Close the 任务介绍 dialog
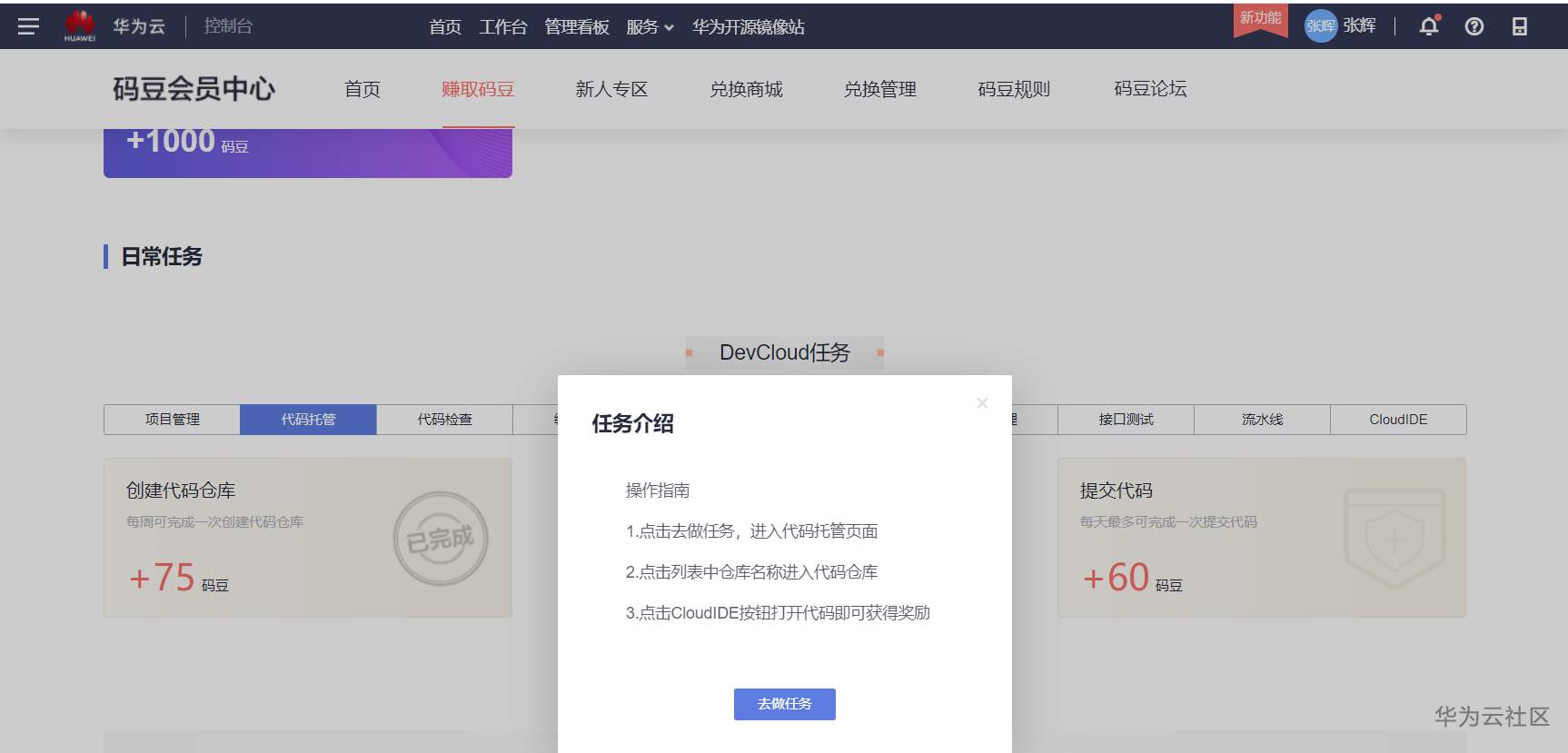 (982, 402)
